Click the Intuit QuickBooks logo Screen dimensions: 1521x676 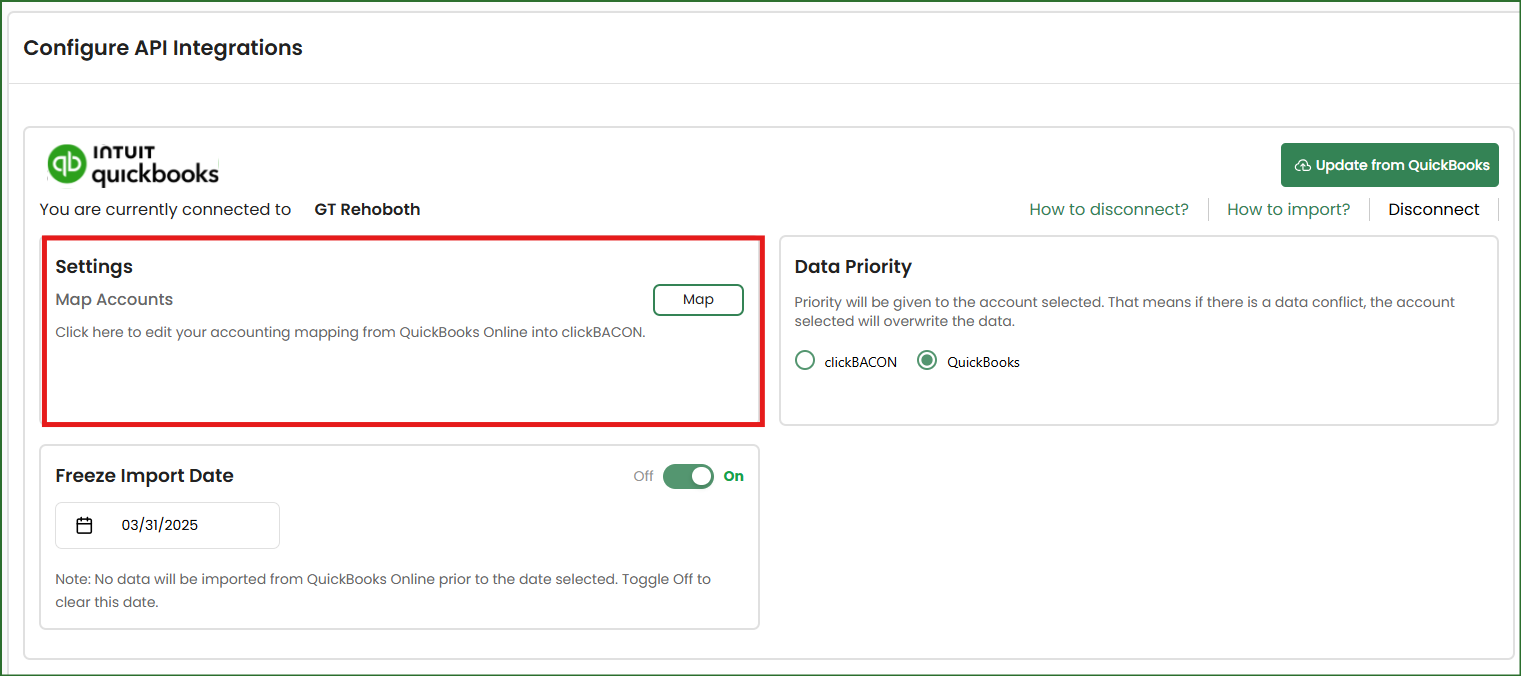(x=133, y=165)
